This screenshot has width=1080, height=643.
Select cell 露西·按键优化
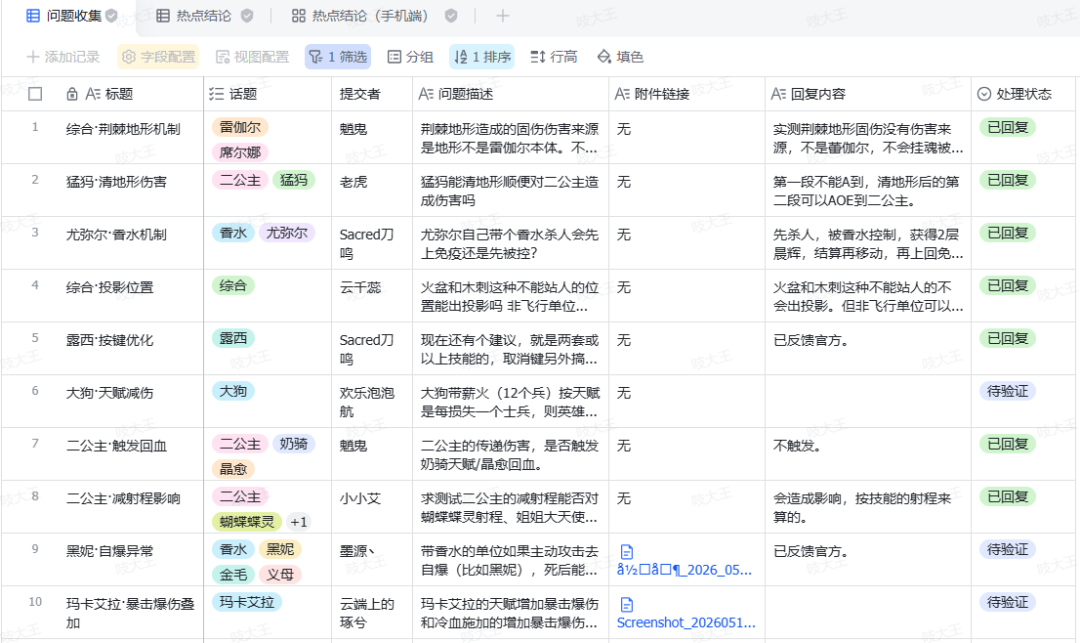(x=131, y=348)
